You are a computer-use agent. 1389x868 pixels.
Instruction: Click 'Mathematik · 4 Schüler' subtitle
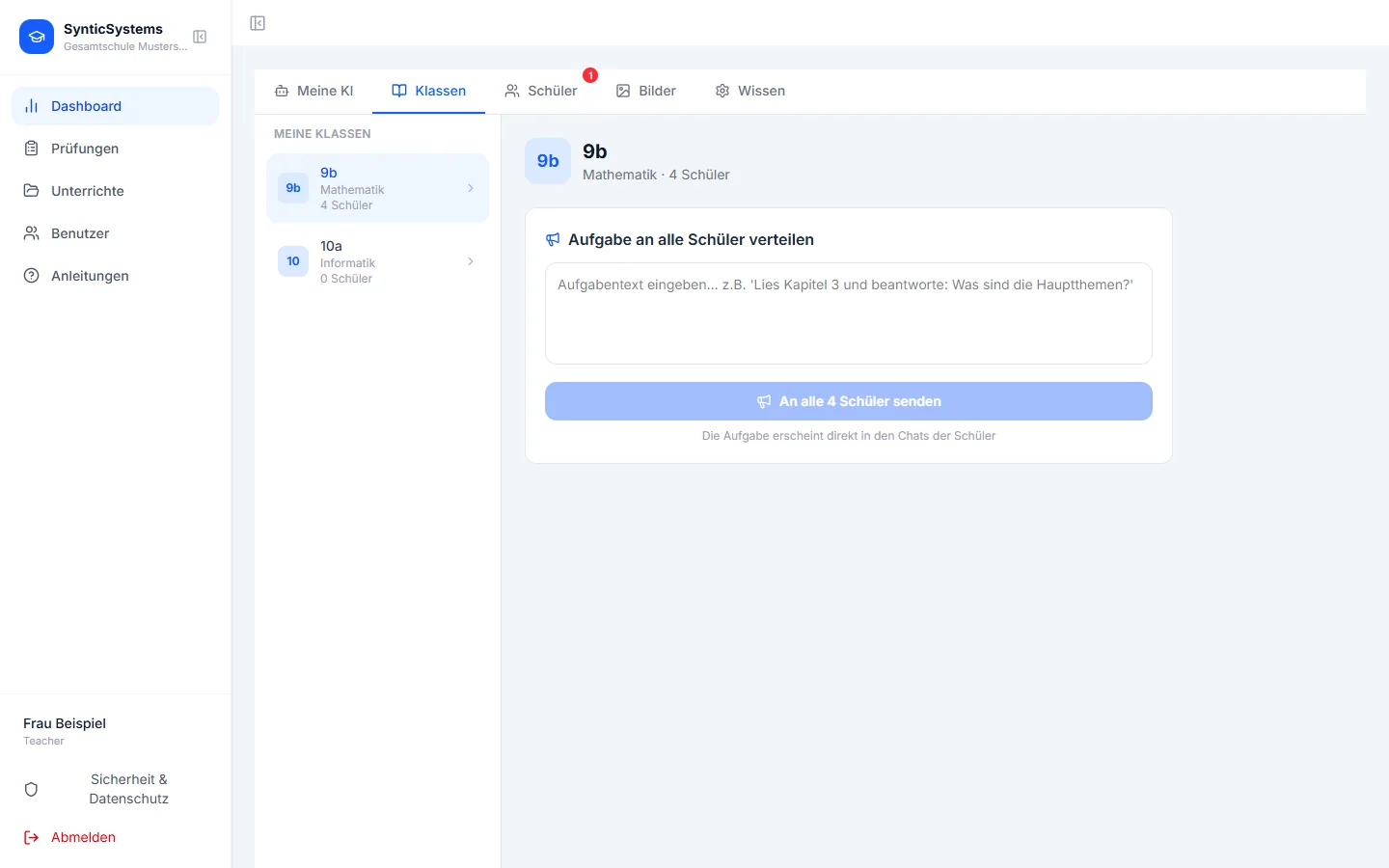coord(656,175)
